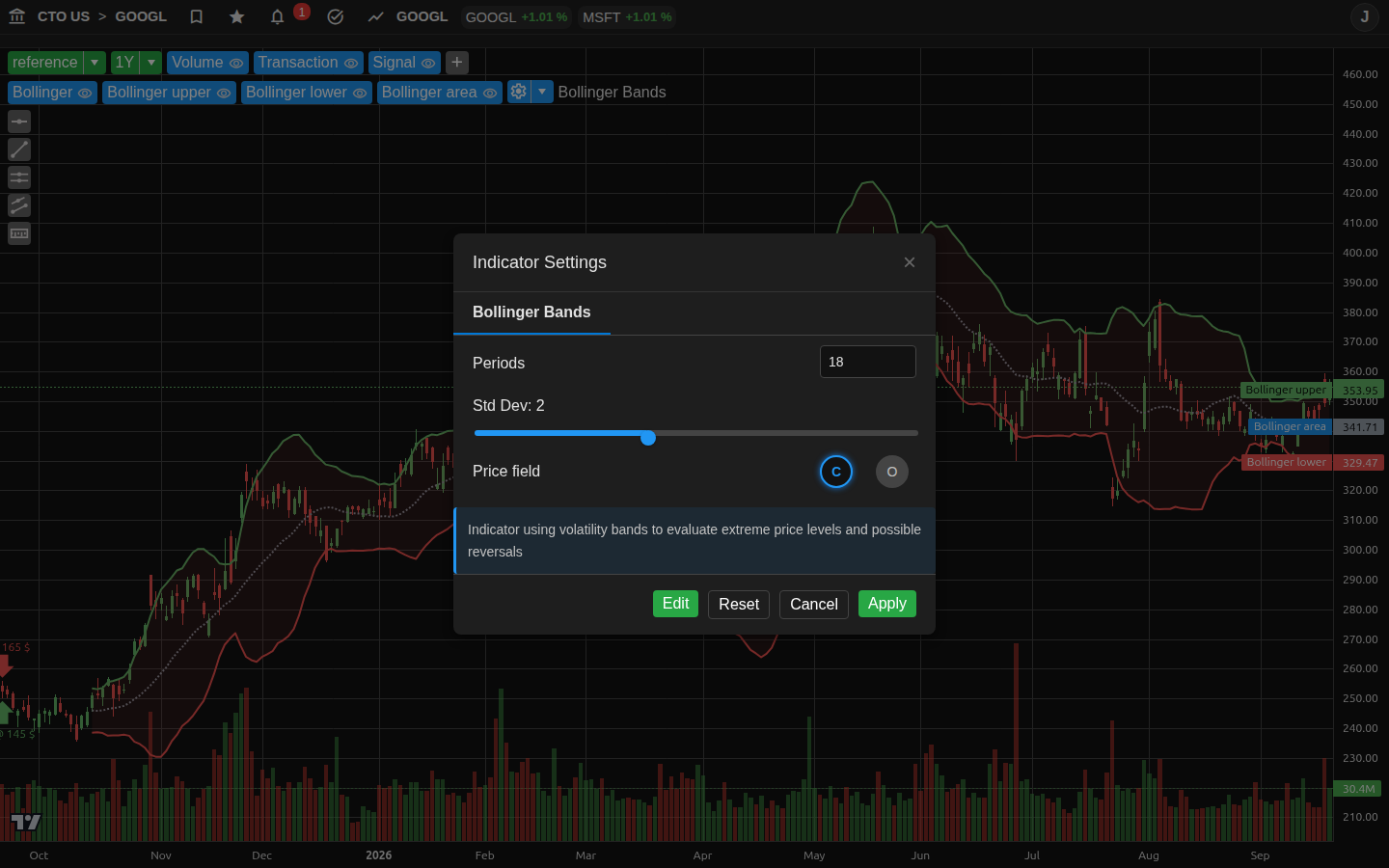Screen dimensions: 1389x868
Task: Select the O price field option
Action: (x=892, y=472)
